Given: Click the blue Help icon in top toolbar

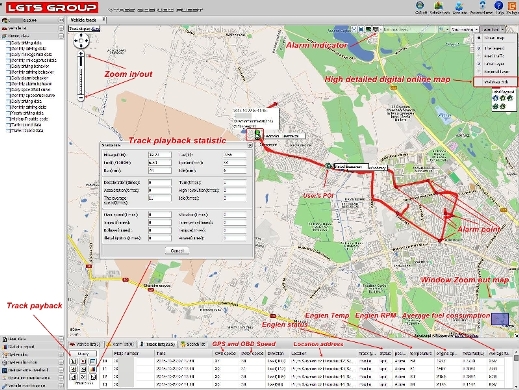Looking at the screenshot, I should click(x=499, y=6).
